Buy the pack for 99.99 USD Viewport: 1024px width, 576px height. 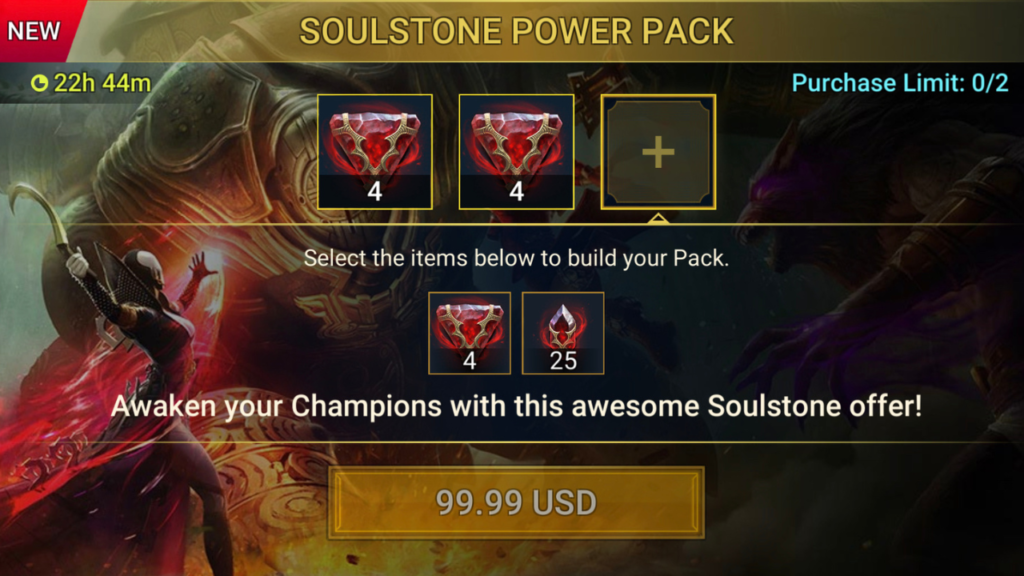pyautogui.click(x=516, y=503)
